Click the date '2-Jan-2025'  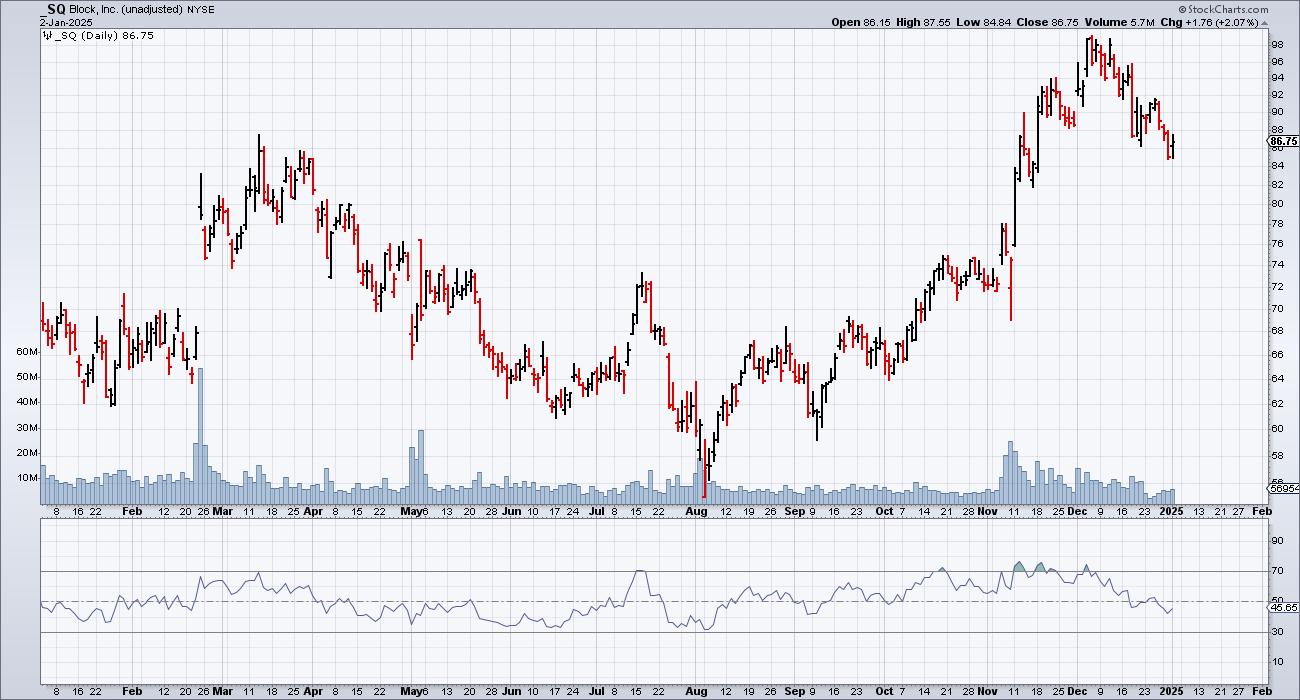coord(67,22)
